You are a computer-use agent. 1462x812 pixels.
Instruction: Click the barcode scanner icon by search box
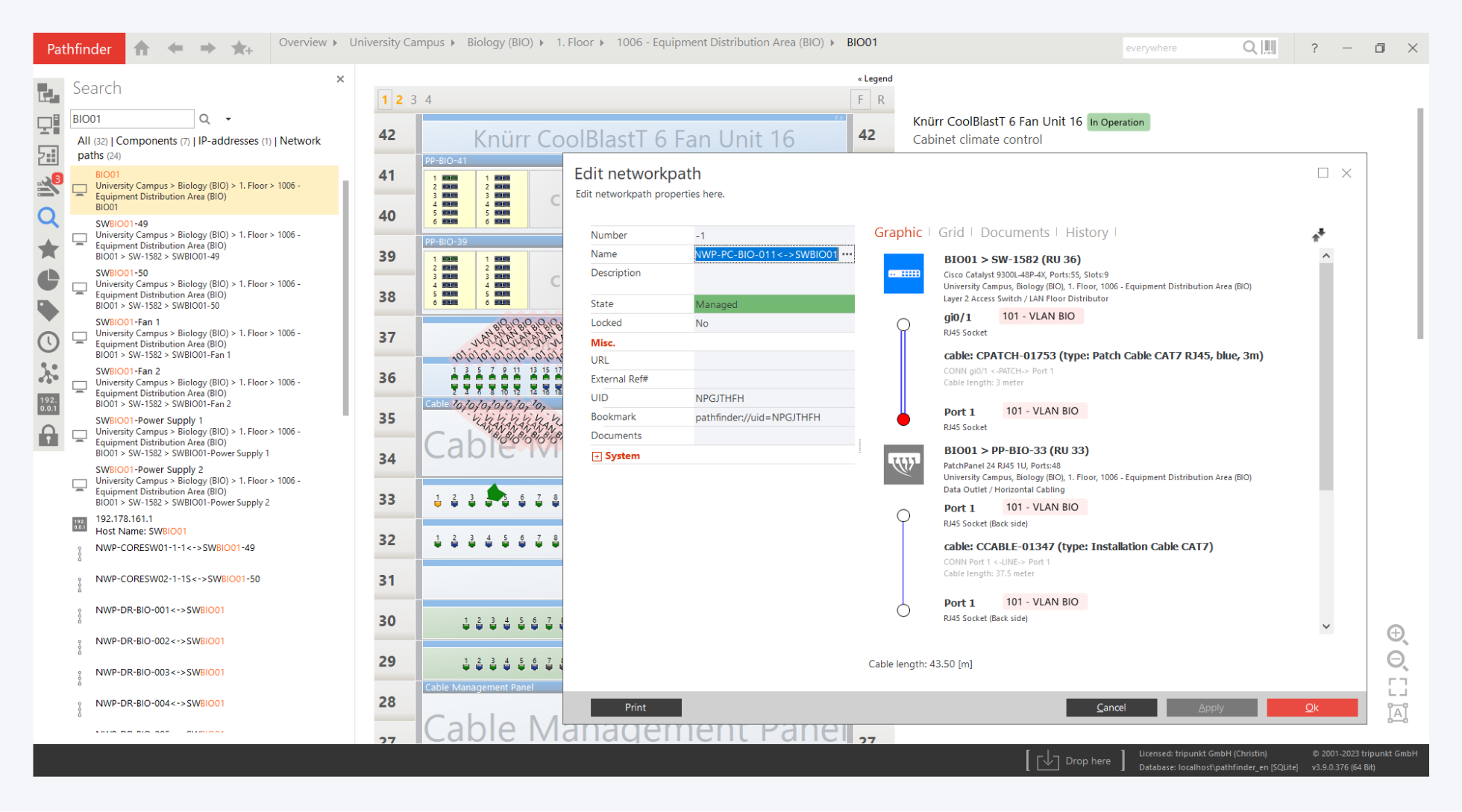(1269, 48)
